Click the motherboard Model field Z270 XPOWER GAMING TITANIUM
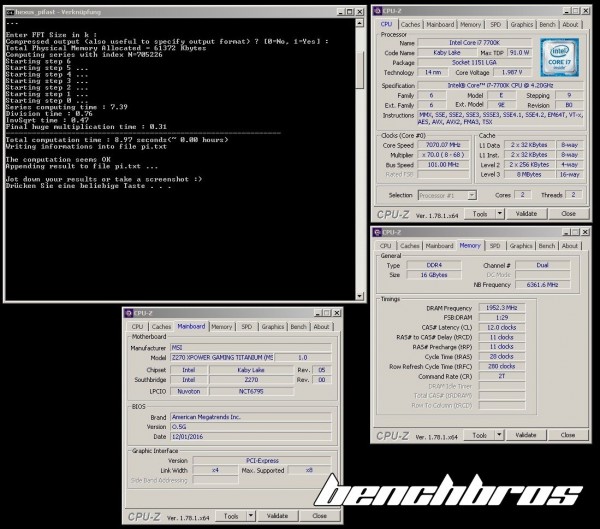Image resolution: width=600 pixels, height=529 pixels. click(x=222, y=358)
